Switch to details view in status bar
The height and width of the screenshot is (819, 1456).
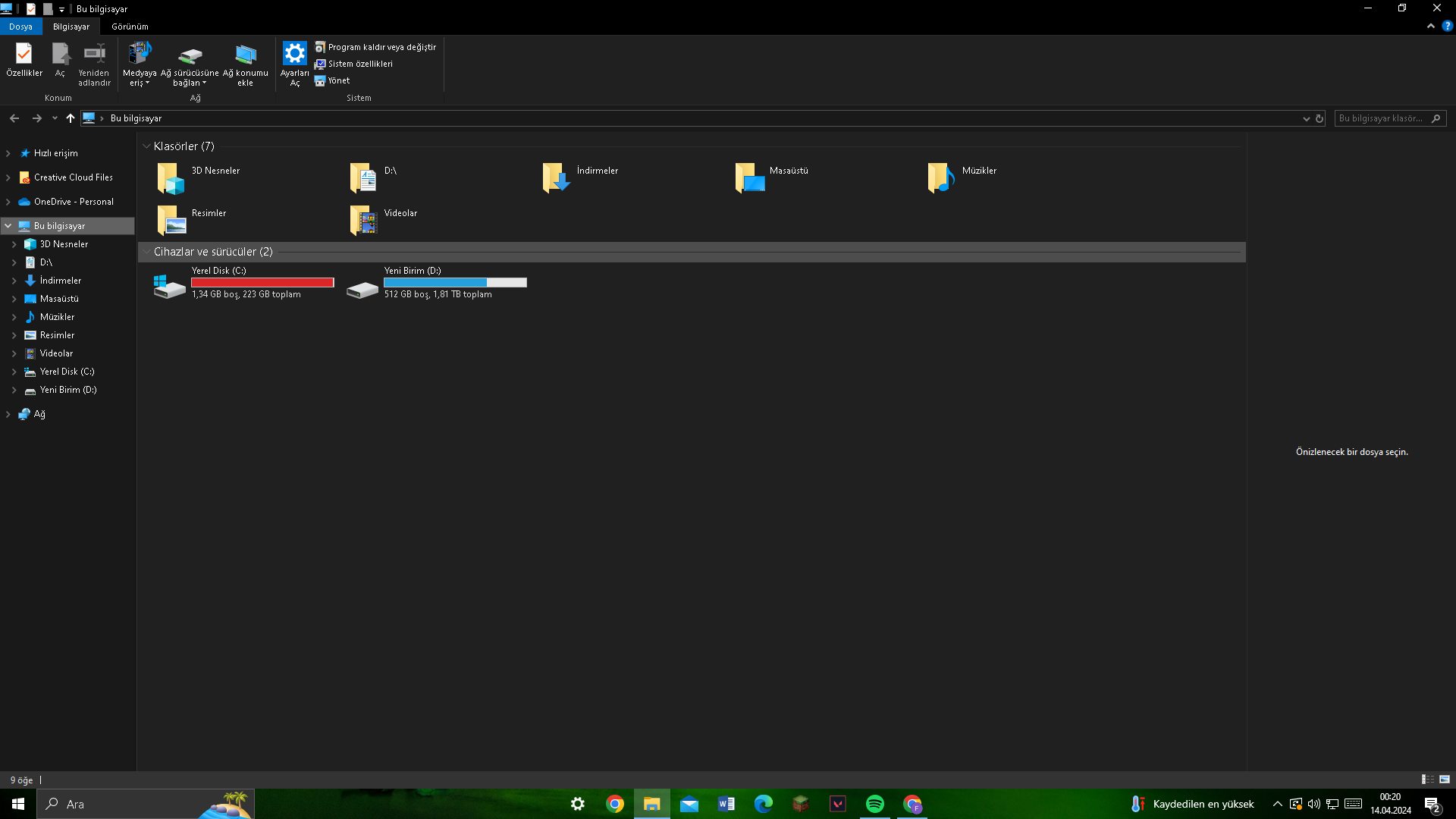coord(1427,780)
